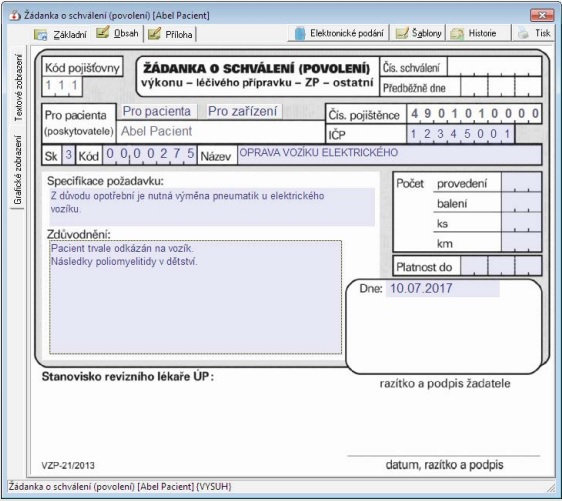The height and width of the screenshot is (501, 562).
Task: Switch to Grafické zobrazení tab
Action: click(18, 170)
